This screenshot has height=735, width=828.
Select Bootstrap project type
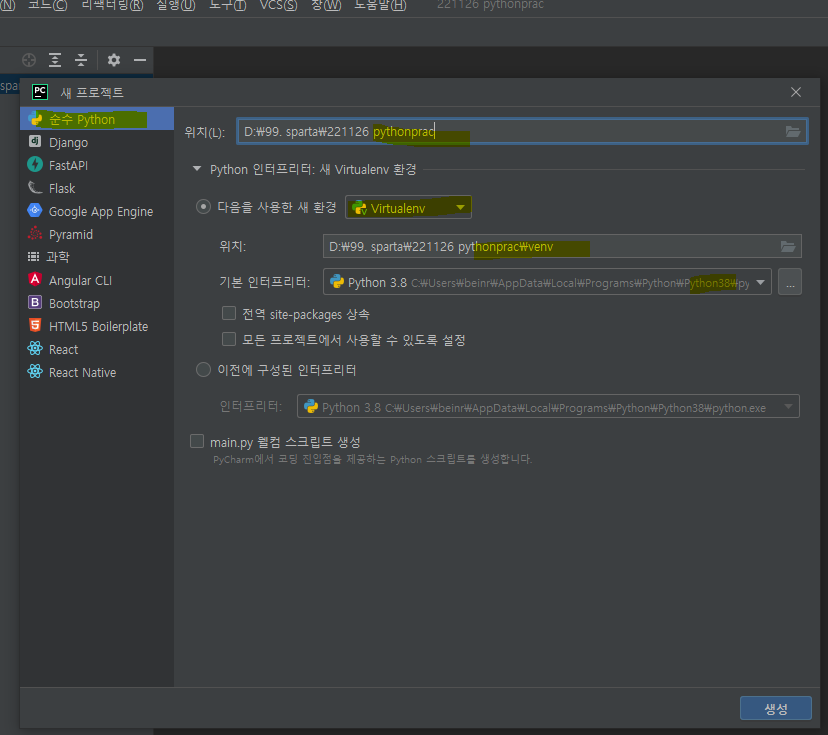(97, 303)
